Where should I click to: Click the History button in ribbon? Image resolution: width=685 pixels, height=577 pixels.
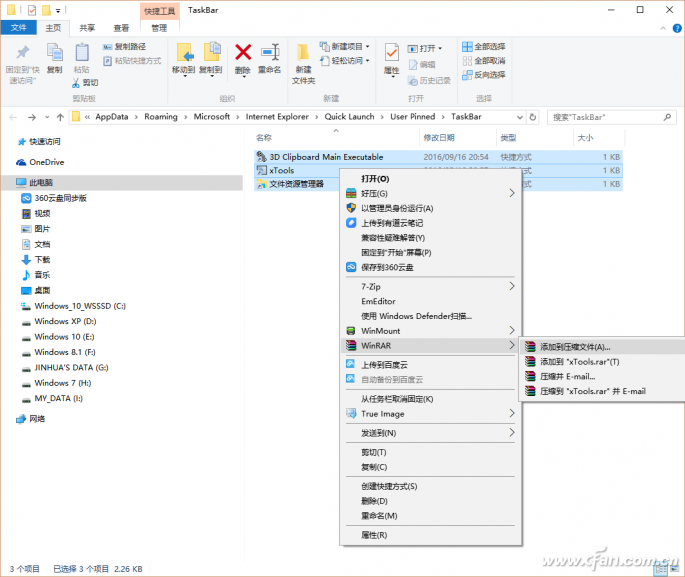click(429, 81)
